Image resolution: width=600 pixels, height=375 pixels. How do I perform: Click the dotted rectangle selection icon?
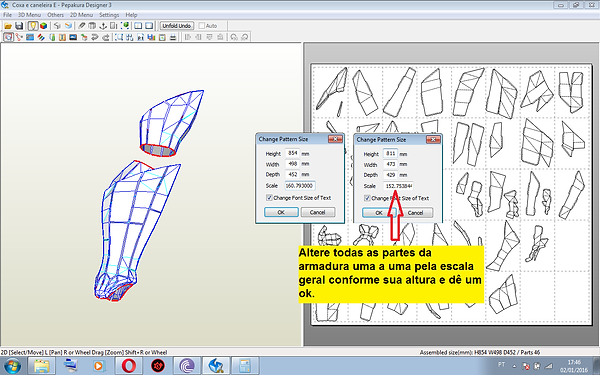pyautogui.click(x=119, y=37)
